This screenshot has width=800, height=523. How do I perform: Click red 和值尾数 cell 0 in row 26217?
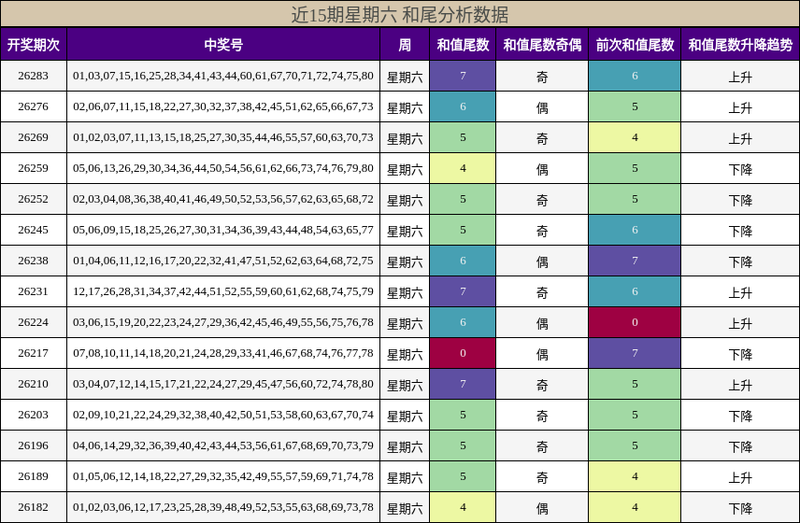463,353
